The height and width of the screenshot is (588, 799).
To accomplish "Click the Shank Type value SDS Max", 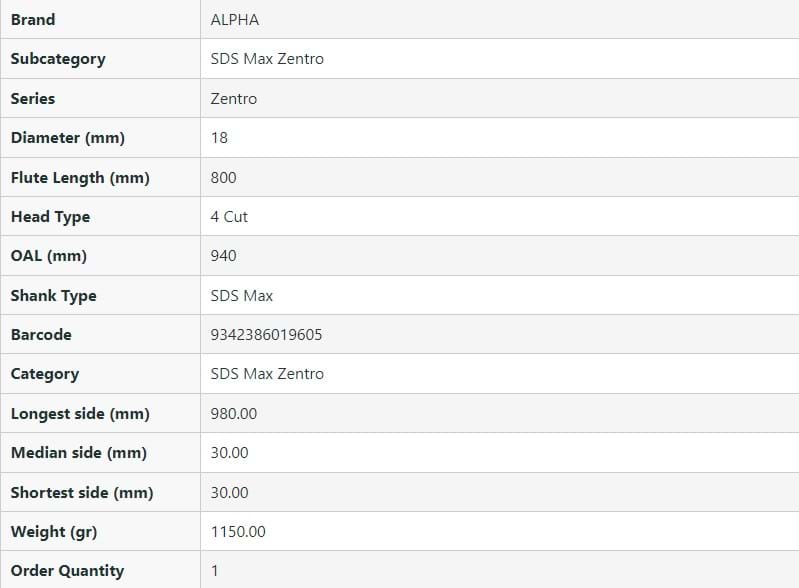I will 242,296.
